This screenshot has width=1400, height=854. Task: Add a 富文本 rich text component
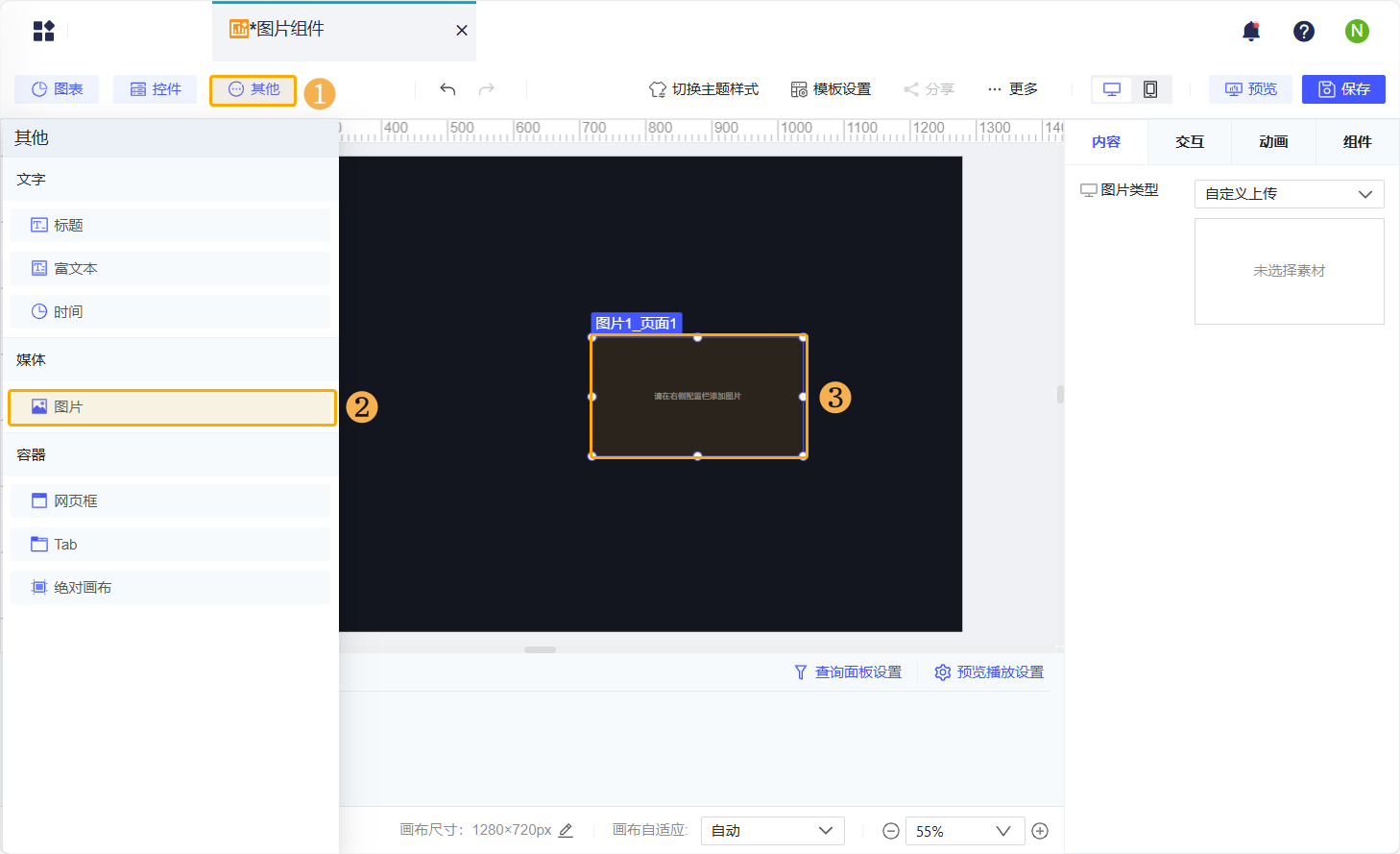(170, 268)
